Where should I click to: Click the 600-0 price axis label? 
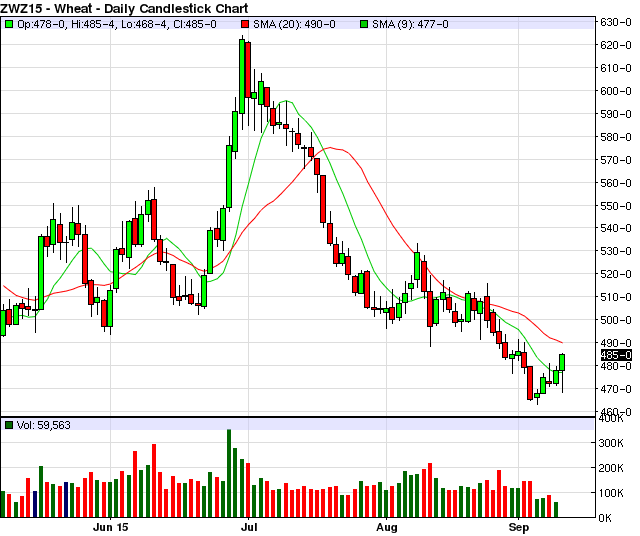(616, 91)
